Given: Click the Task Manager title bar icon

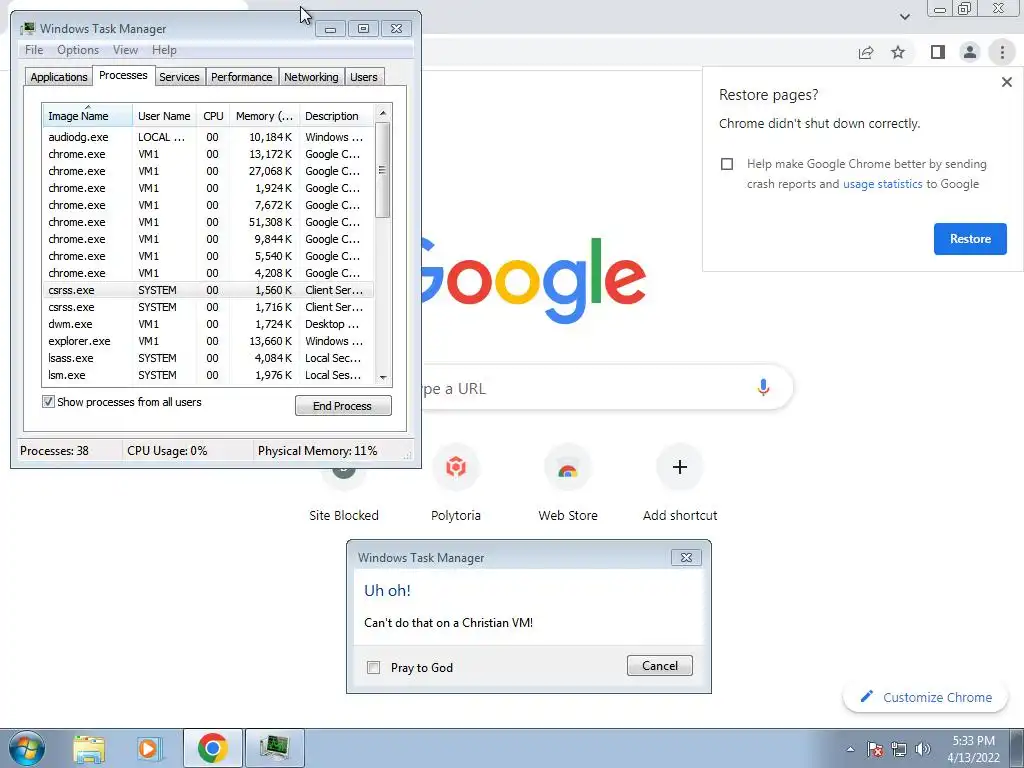Looking at the screenshot, I should tap(27, 29).
